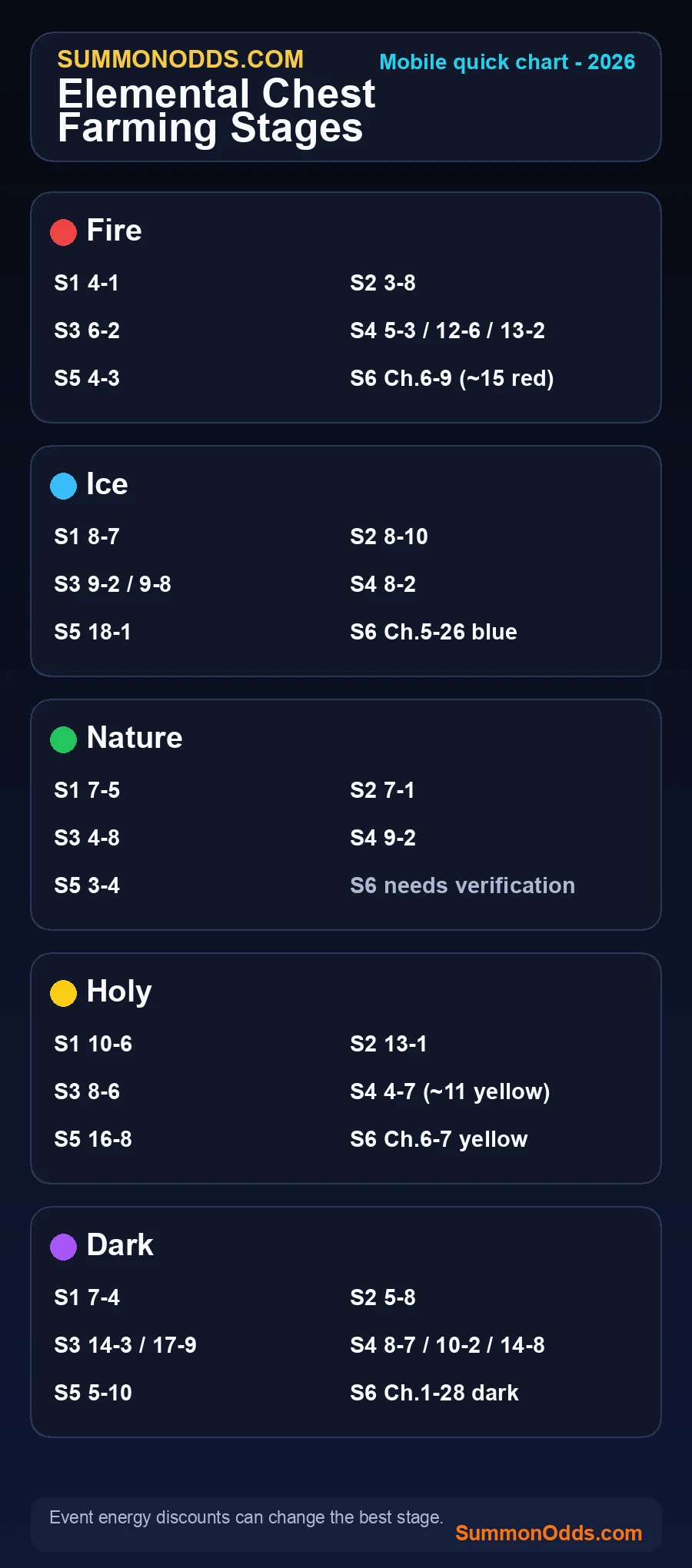Screen dimensions: 692x1568
Task: Click Holy S4 4-7 yellow entry
Action: pyautogui.click(x=450, y=1092)
